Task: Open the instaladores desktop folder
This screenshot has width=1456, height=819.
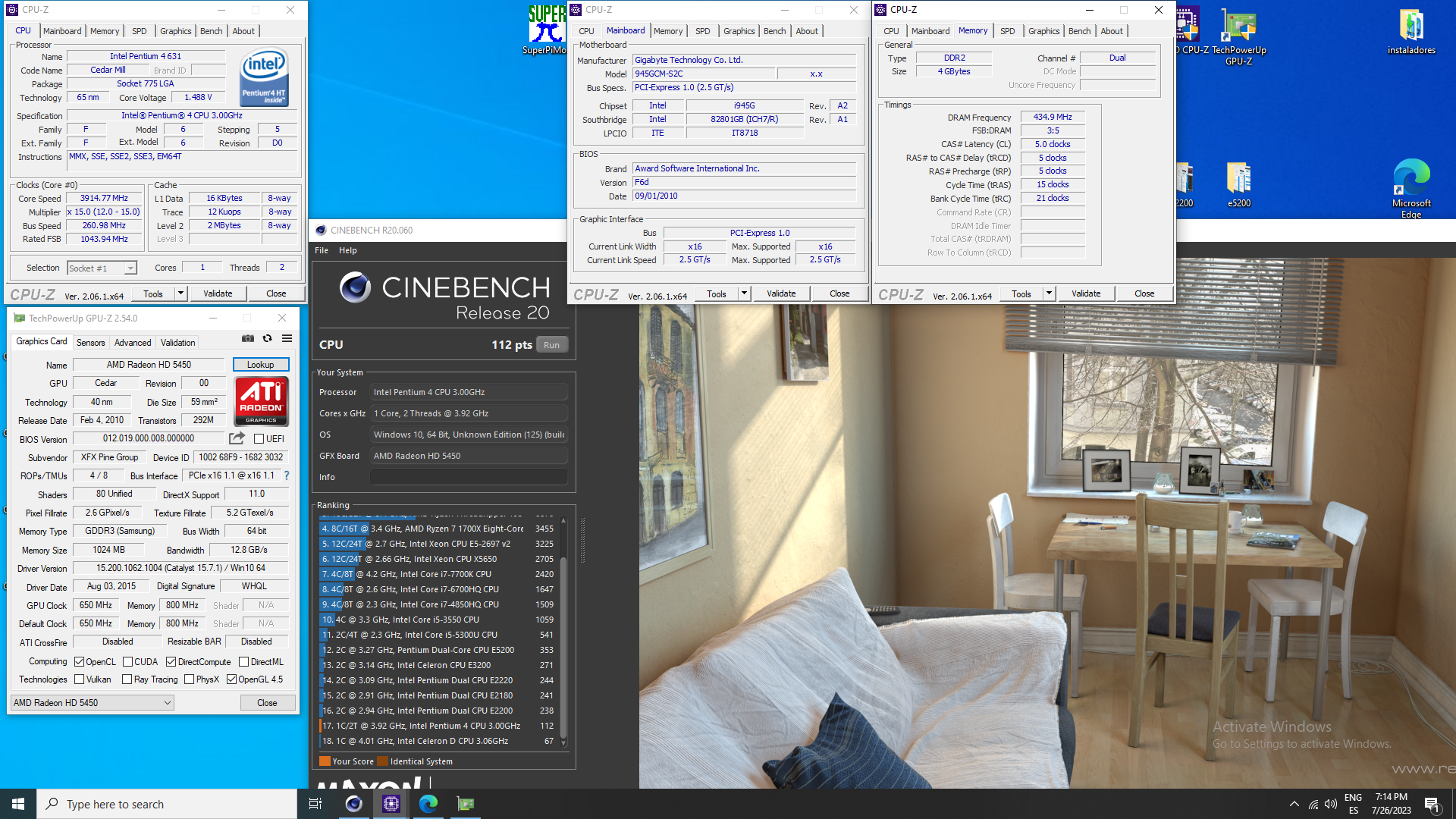Action: click(x=1411, y=32)
